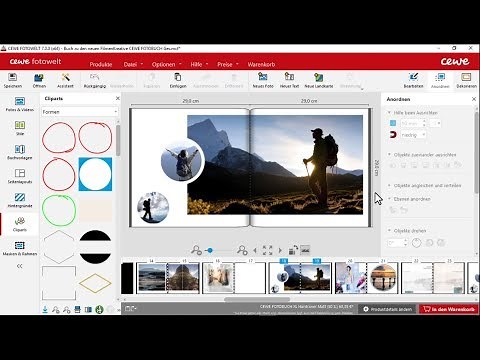The image size is (480, 360).
Task: Open the Hintergründe sidebar section
Action: point(20,200)
